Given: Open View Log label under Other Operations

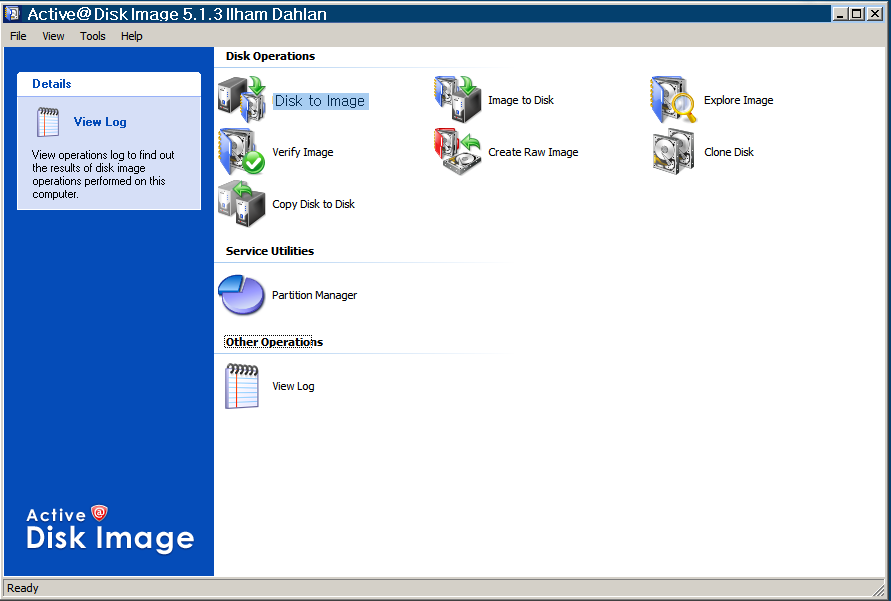Looking at the screenshot, I should (x=293, y=386).
